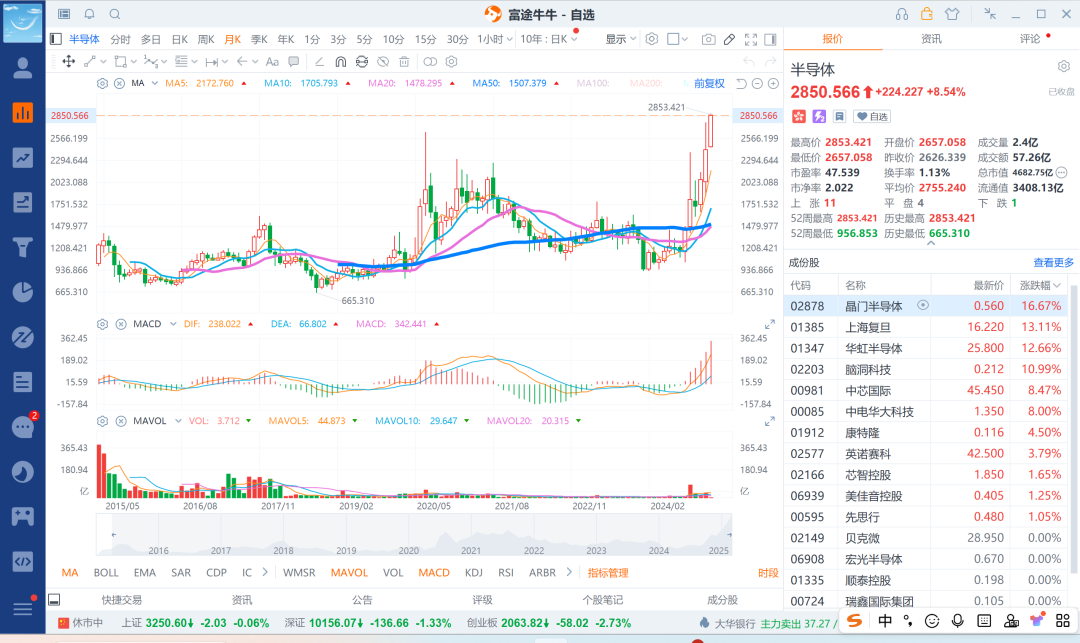Open the funnel screener icon in sidebar
The width and height of the screenshot is (1080, 643).
pos(23,247)
